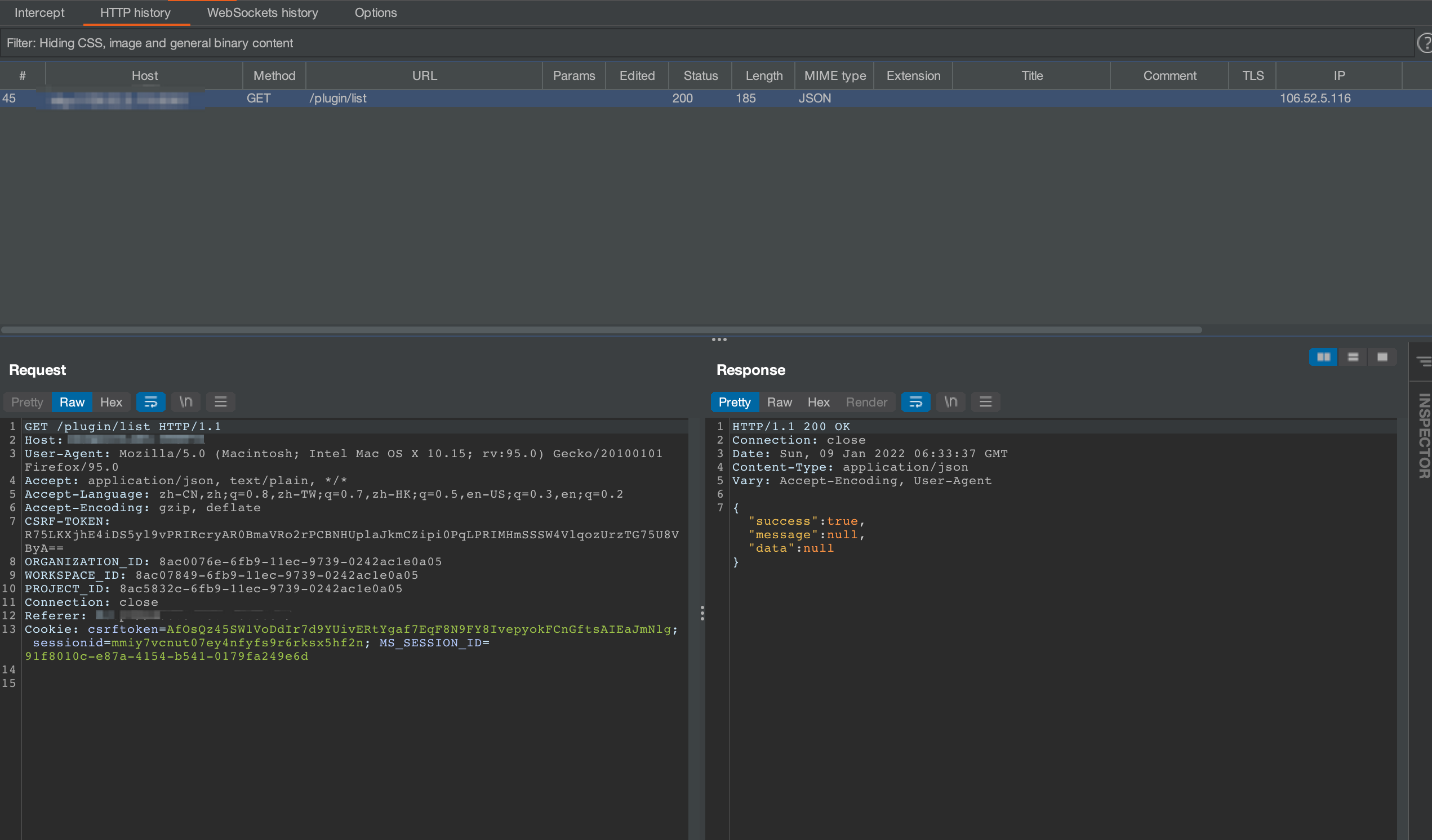Open the WebSockets history tab
This screenshot has height=840, width=1432.
(x=262, y=12)
